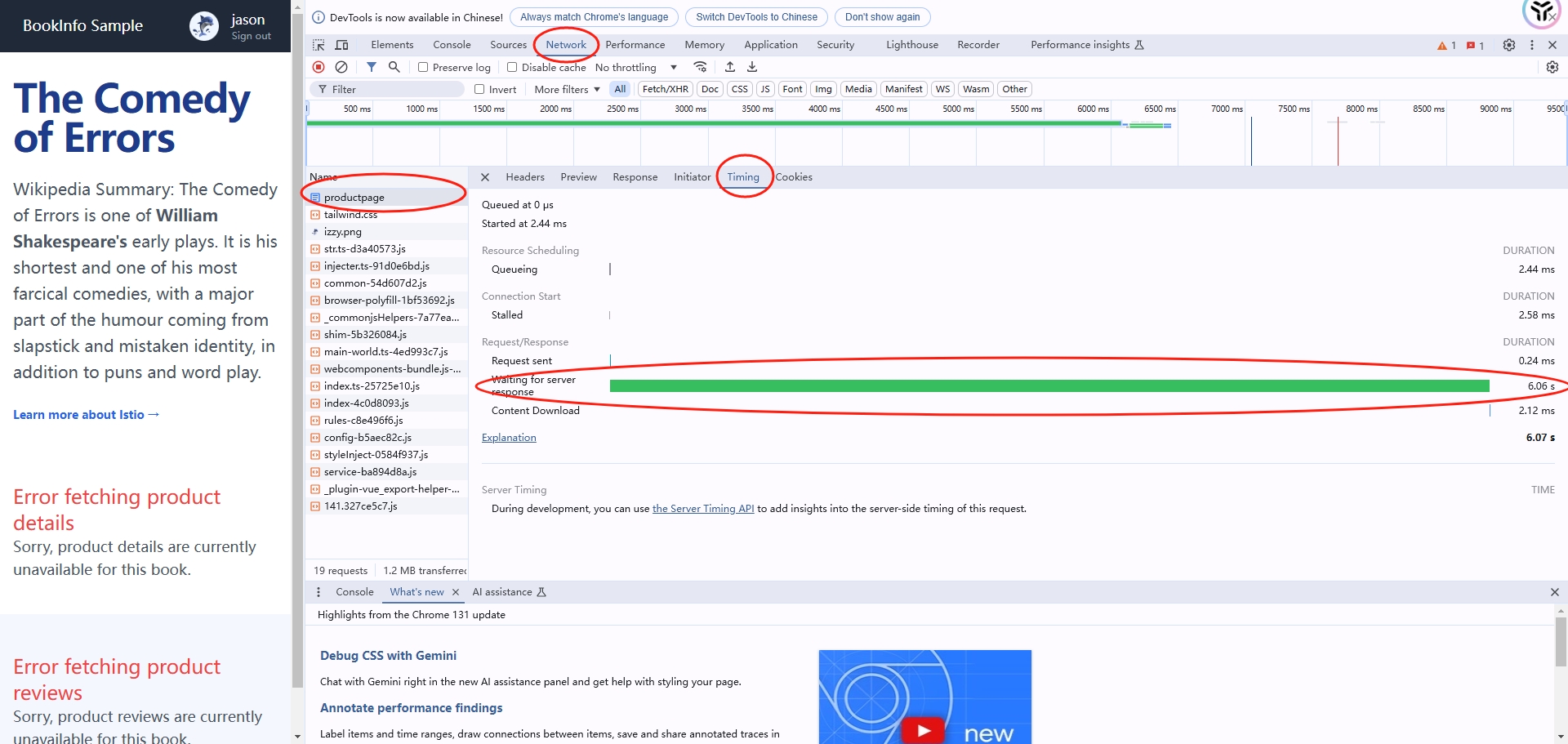This screenshot has height=744, width=1568.
Task: Open network conditions wifi icon
Action: 700,67
